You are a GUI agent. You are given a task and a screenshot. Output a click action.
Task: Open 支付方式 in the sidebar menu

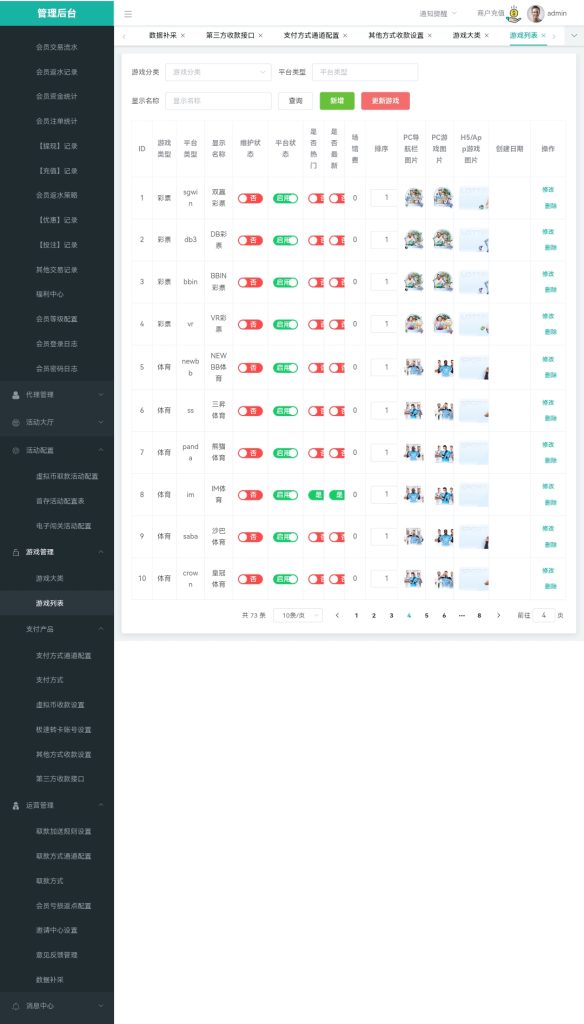pos(50,680)
